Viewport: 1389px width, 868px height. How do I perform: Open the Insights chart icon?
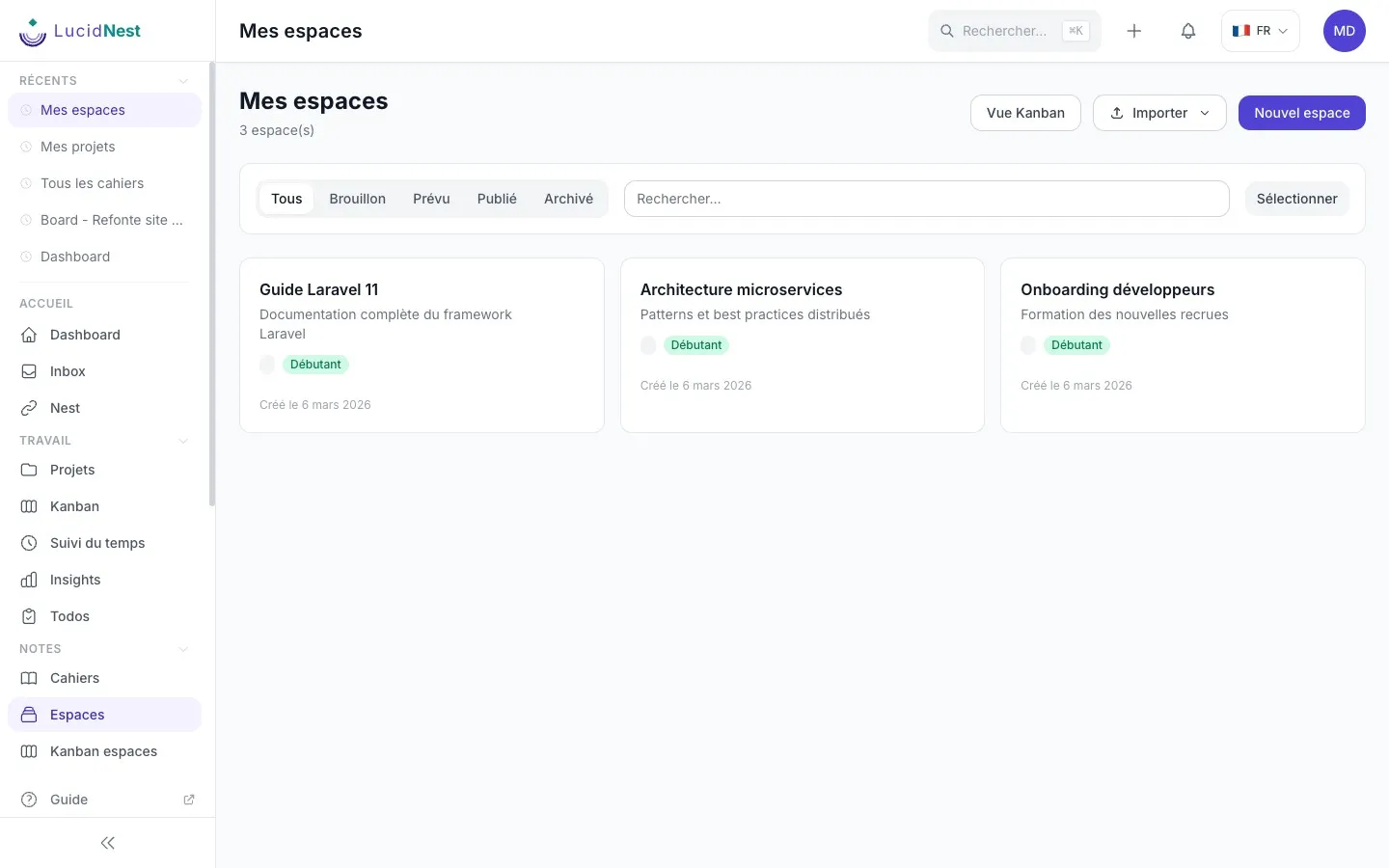[x=29, y=580]
